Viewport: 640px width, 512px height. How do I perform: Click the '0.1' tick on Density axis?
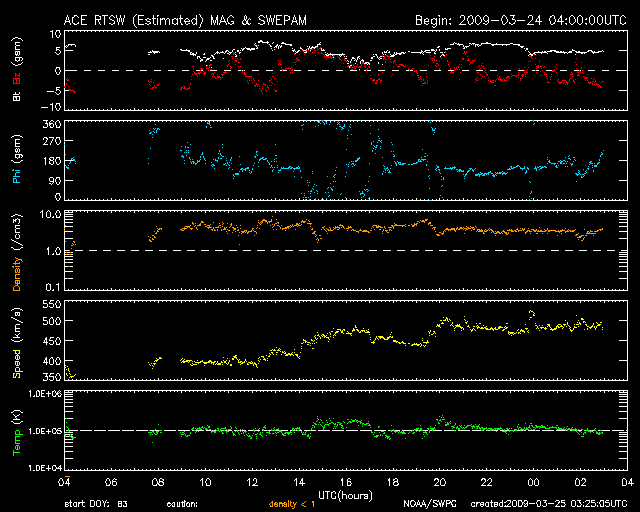point(53,287)
